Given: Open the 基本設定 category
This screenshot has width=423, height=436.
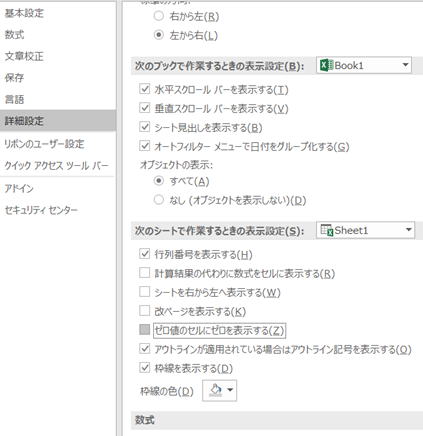Looking at the screenshot, I should pyautogui.click(x=24, y=13).
